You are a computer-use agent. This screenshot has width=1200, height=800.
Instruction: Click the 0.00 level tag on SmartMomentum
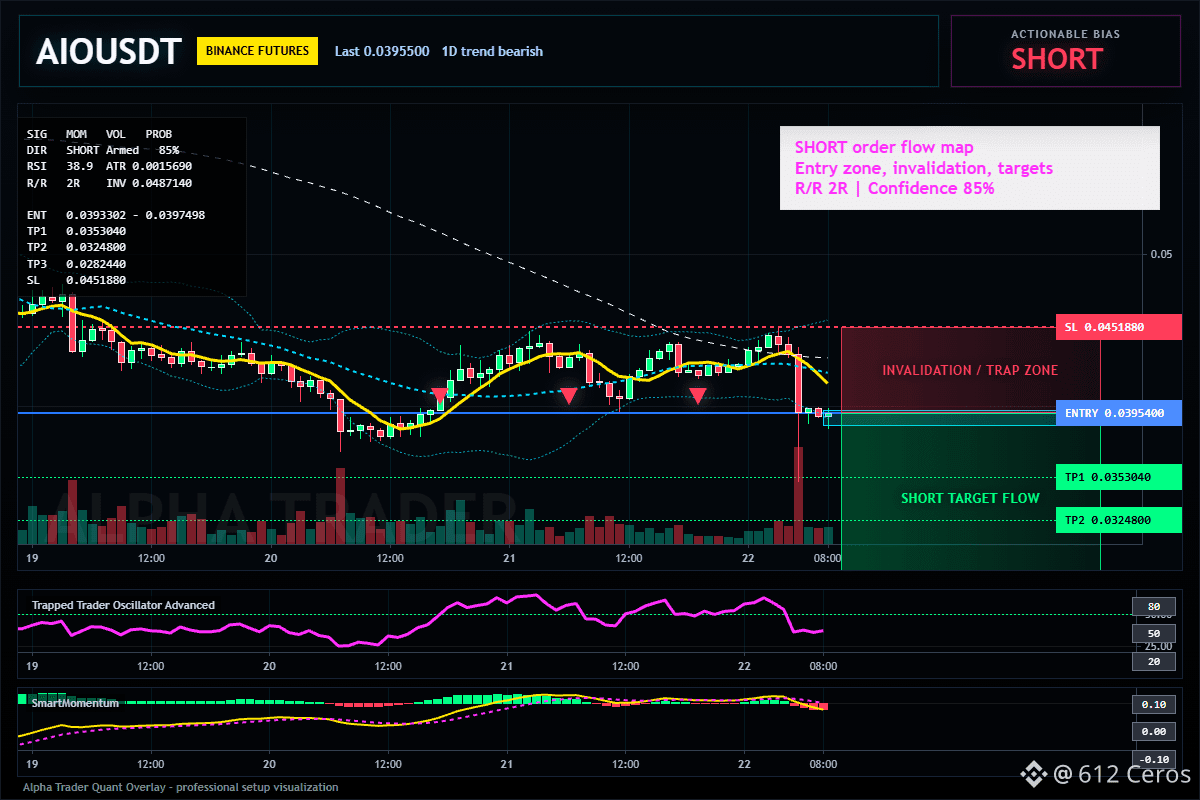(1153, 732)
